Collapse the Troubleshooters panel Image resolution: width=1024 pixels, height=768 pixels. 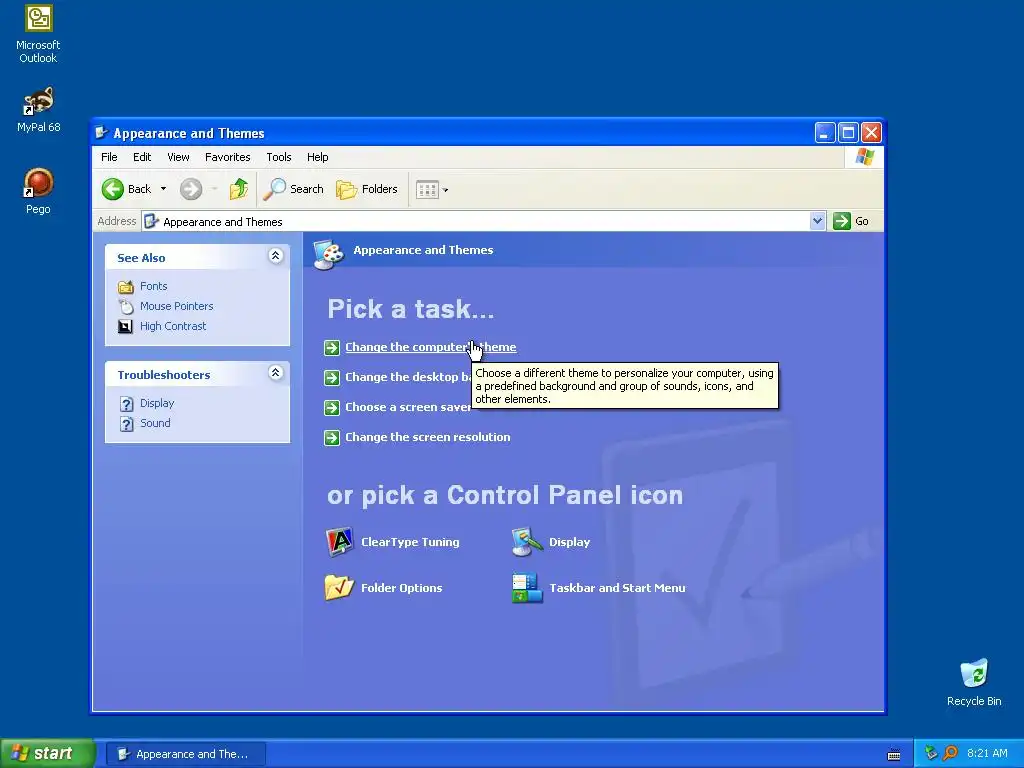276,373
